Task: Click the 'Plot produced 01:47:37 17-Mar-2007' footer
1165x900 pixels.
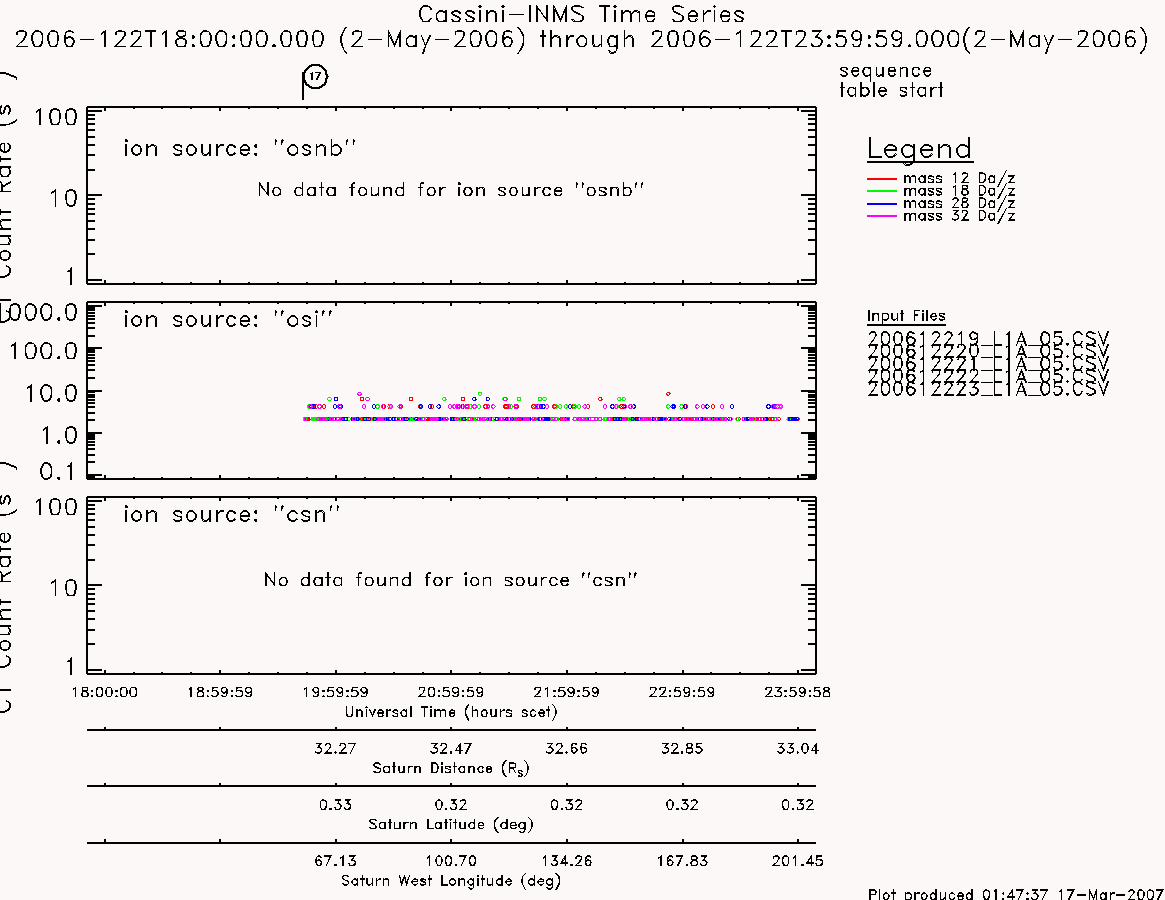Action: click(1016, 893)
